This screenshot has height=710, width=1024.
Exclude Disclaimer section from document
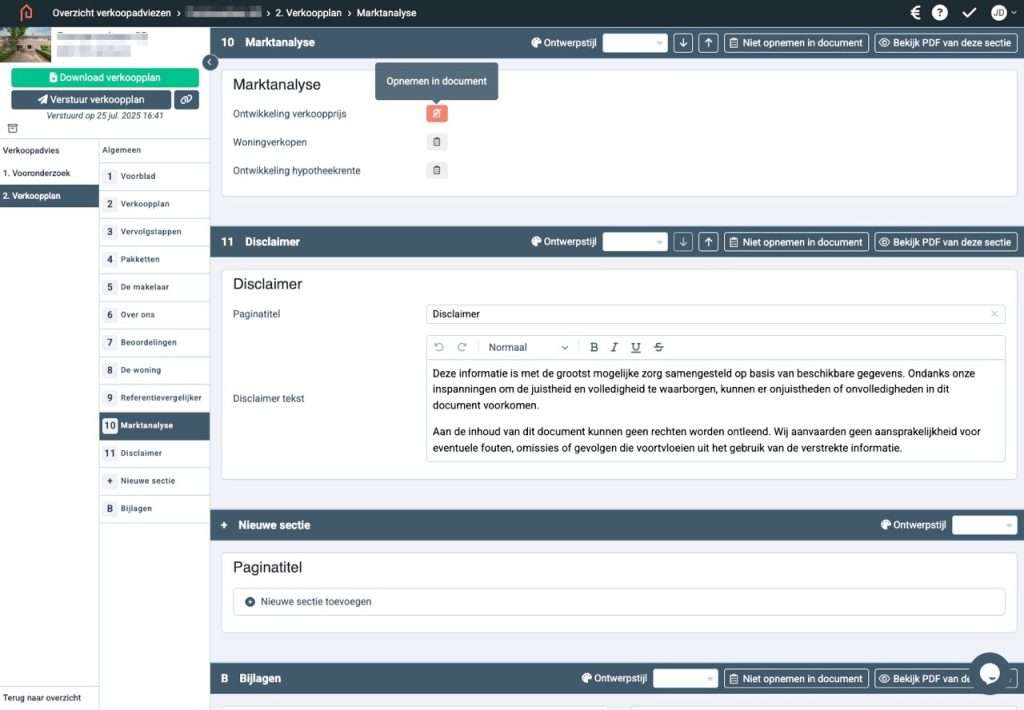(796, 242)
